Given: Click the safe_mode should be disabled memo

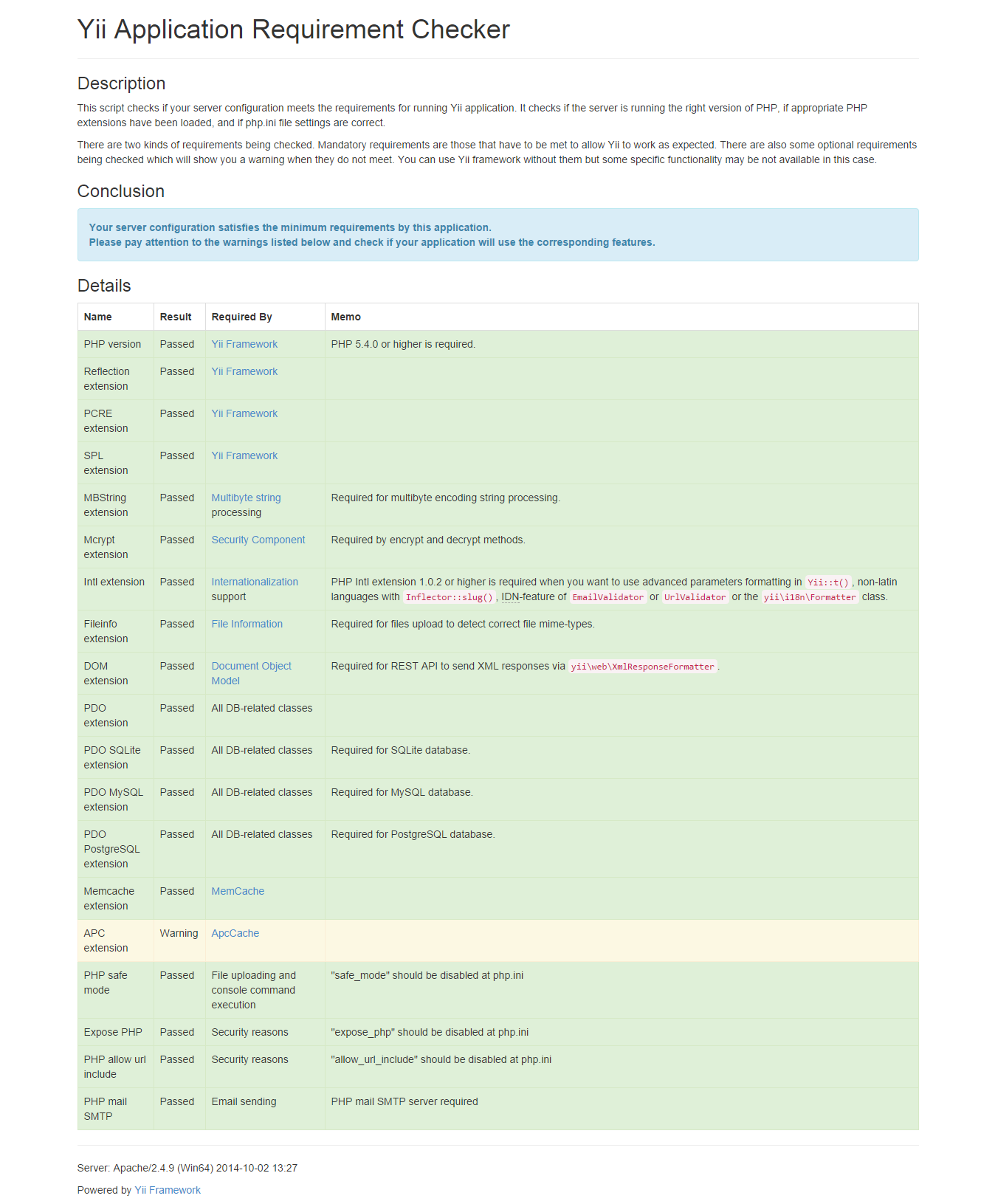Looking at the screenshot, I should click(427, 975).
